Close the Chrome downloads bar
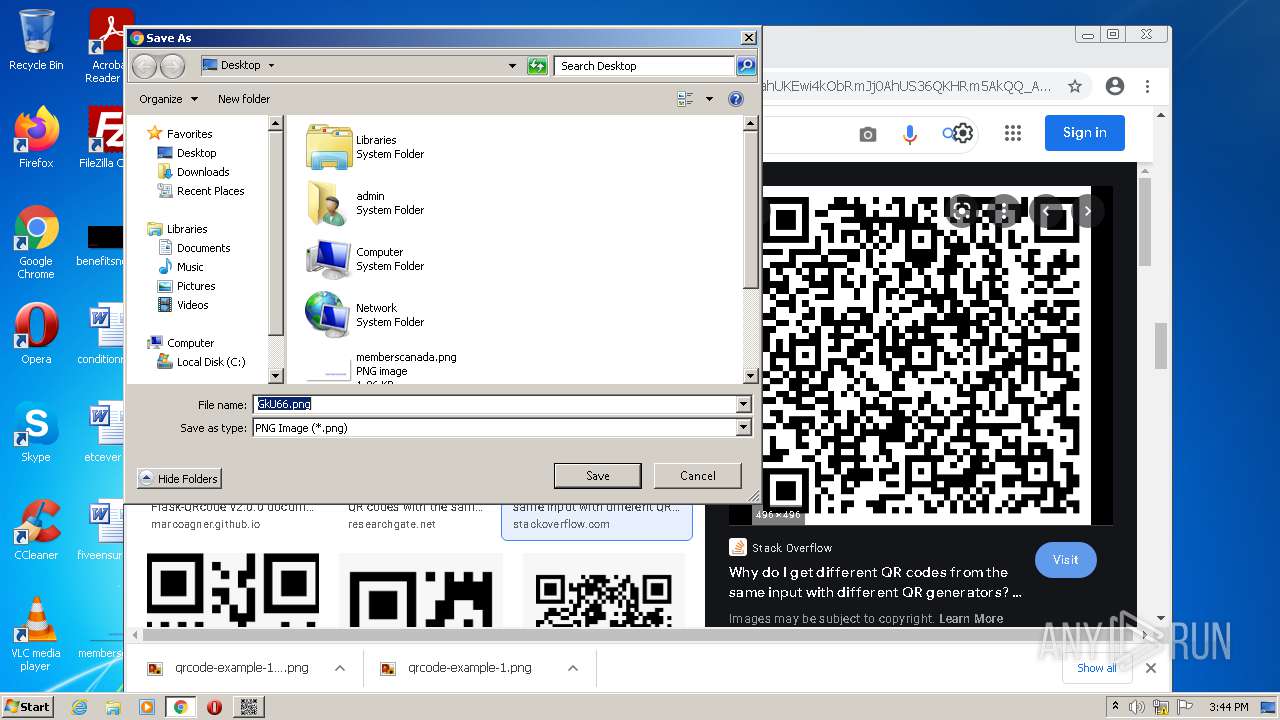The width and height of the screenshot is (1280, 720). click(1151, 668)
